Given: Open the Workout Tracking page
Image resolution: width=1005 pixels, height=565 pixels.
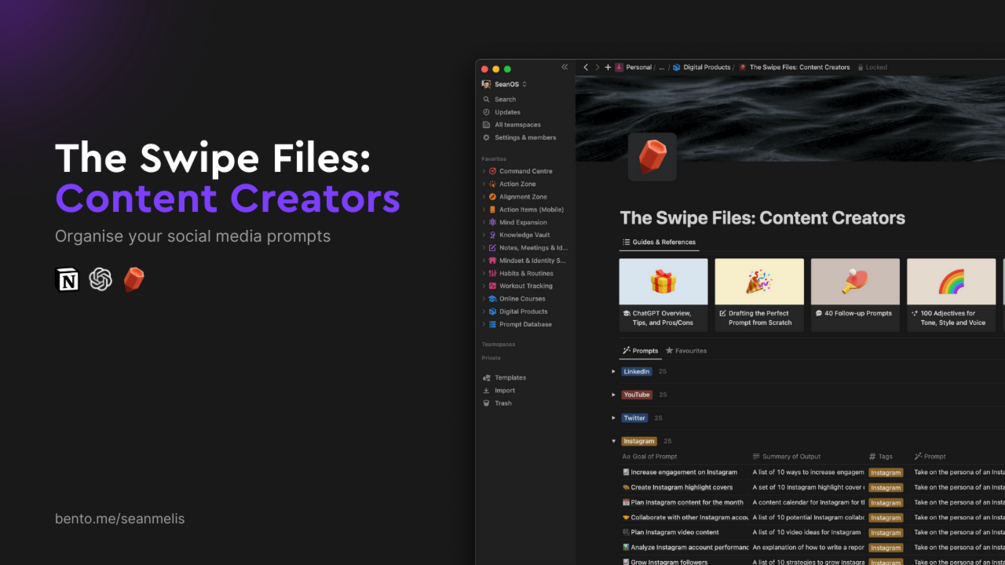Looking at the screenshot, I should pos(526,286).
